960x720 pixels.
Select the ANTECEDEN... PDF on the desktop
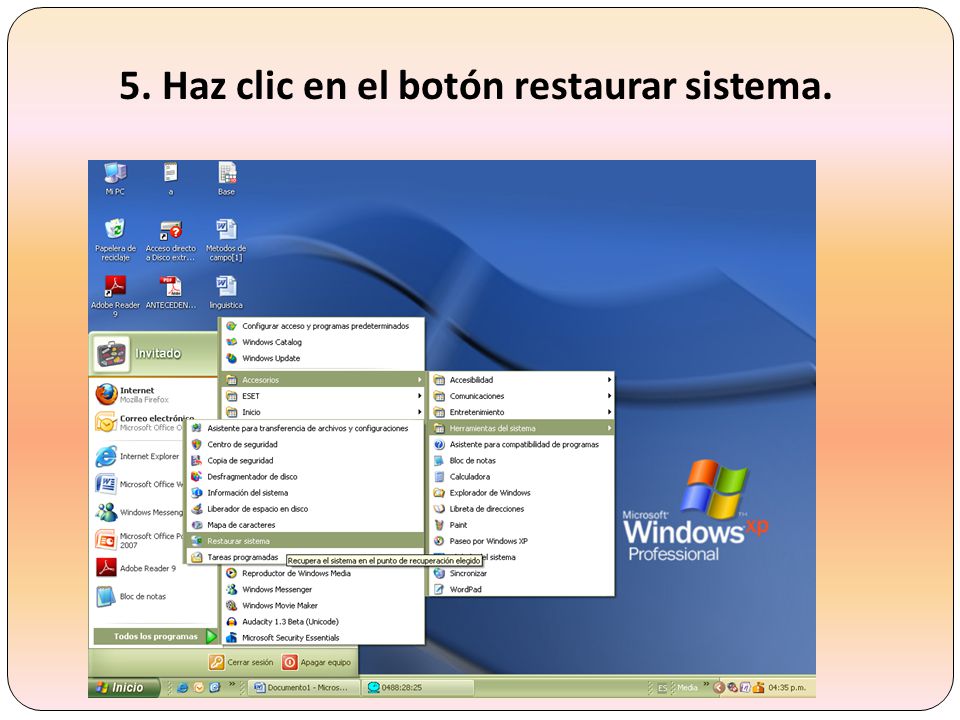[171, 292]
